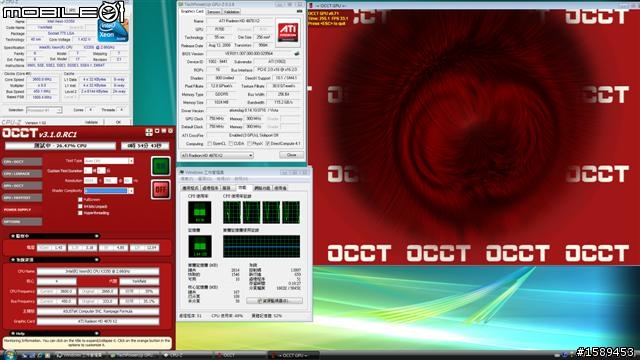Click the OCCT move-window cross icon
This screenshot has width=640, height=360.
(149, 132)
